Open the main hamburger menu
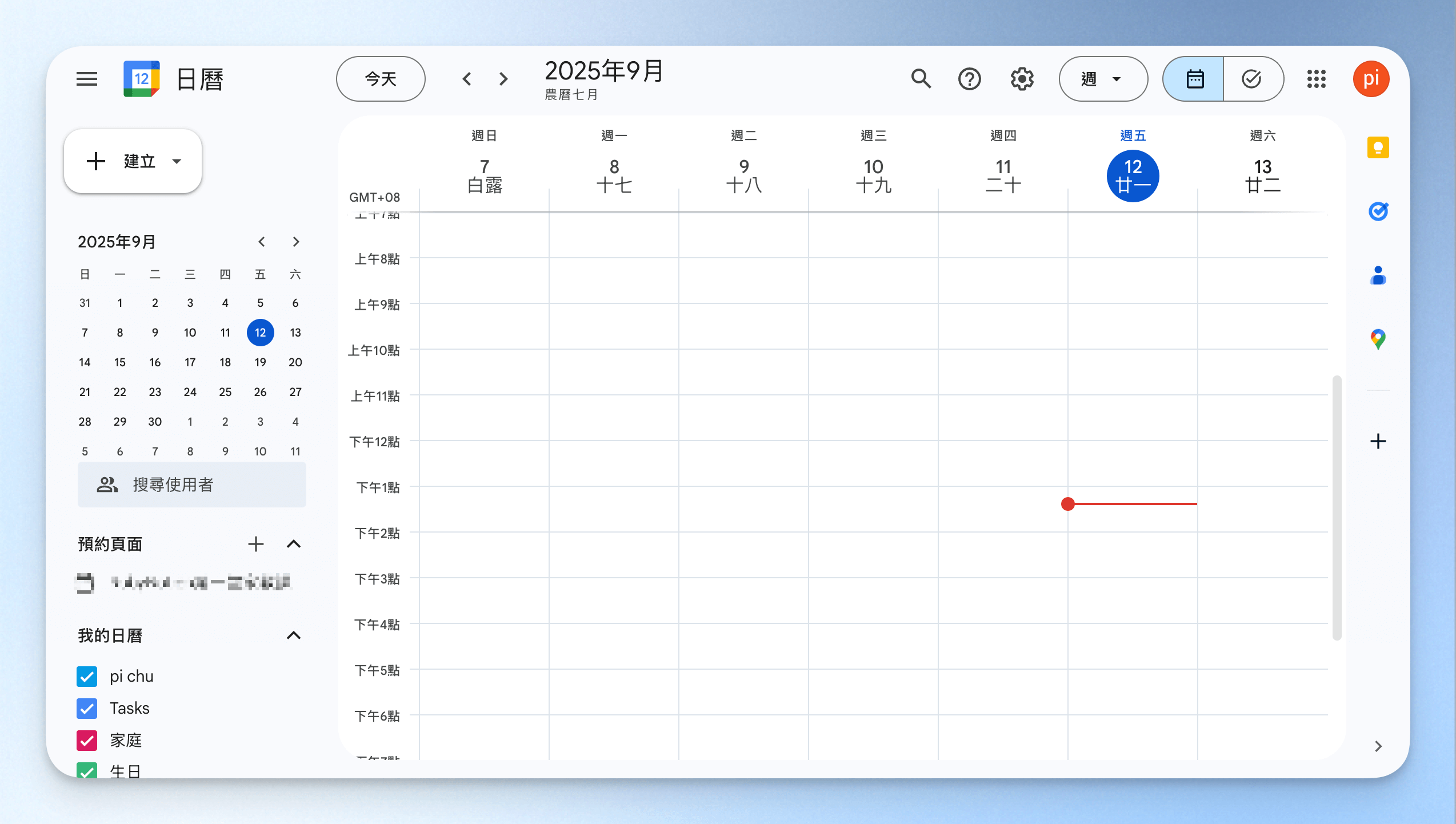Screen dimensions: 1456x824 (x=87, y=79)
